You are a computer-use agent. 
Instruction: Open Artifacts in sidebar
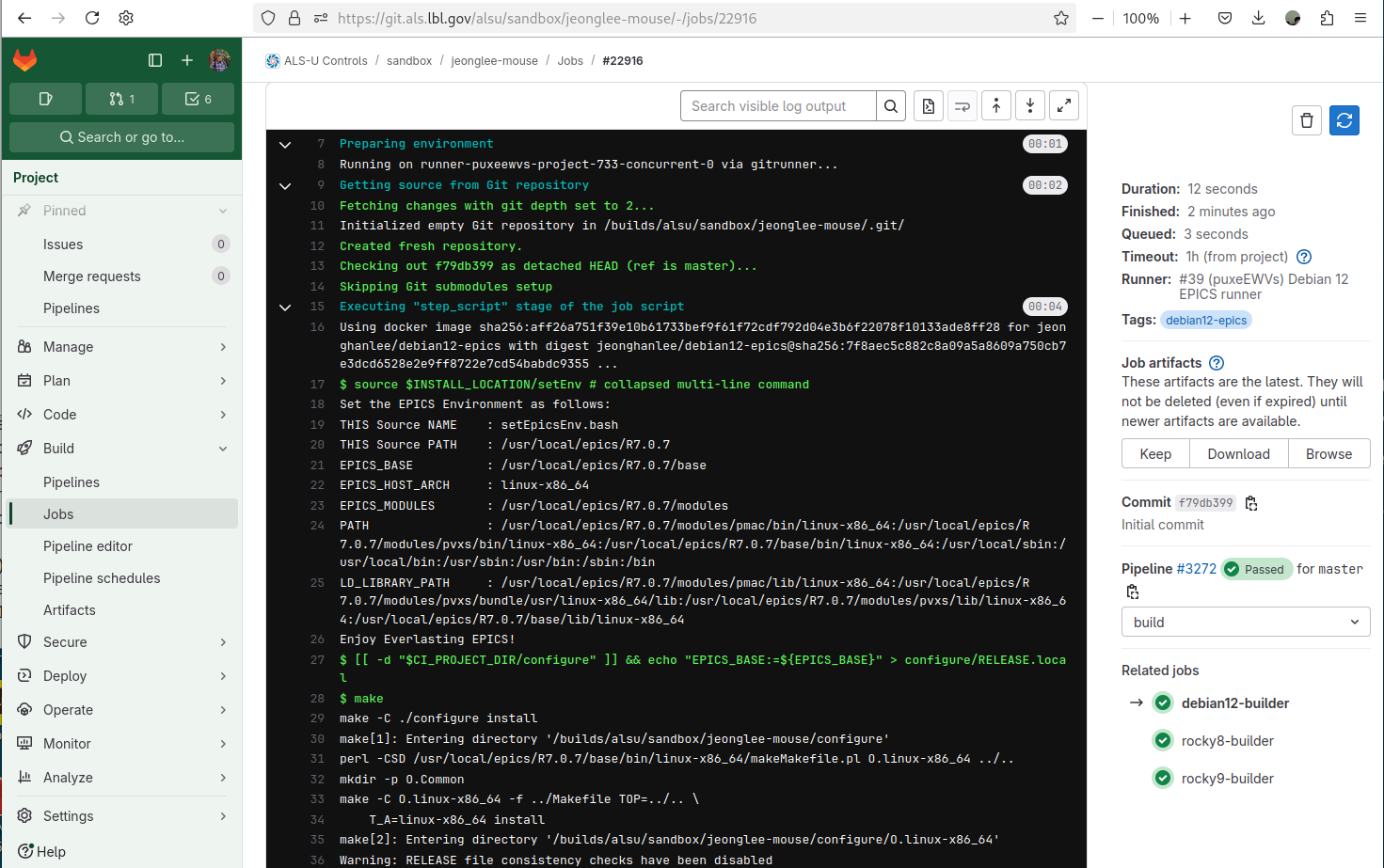click(122, 610)
